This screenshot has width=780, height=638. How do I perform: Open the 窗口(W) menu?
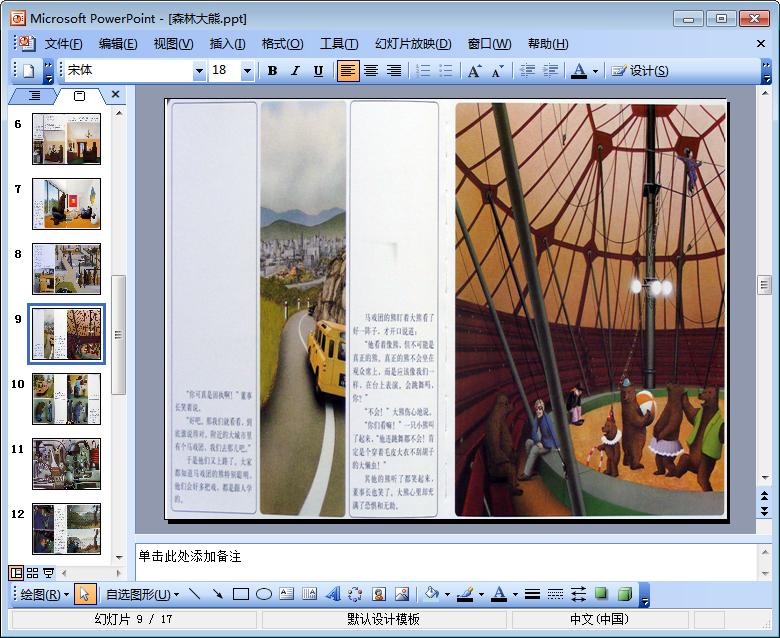[x=489, y=44]
